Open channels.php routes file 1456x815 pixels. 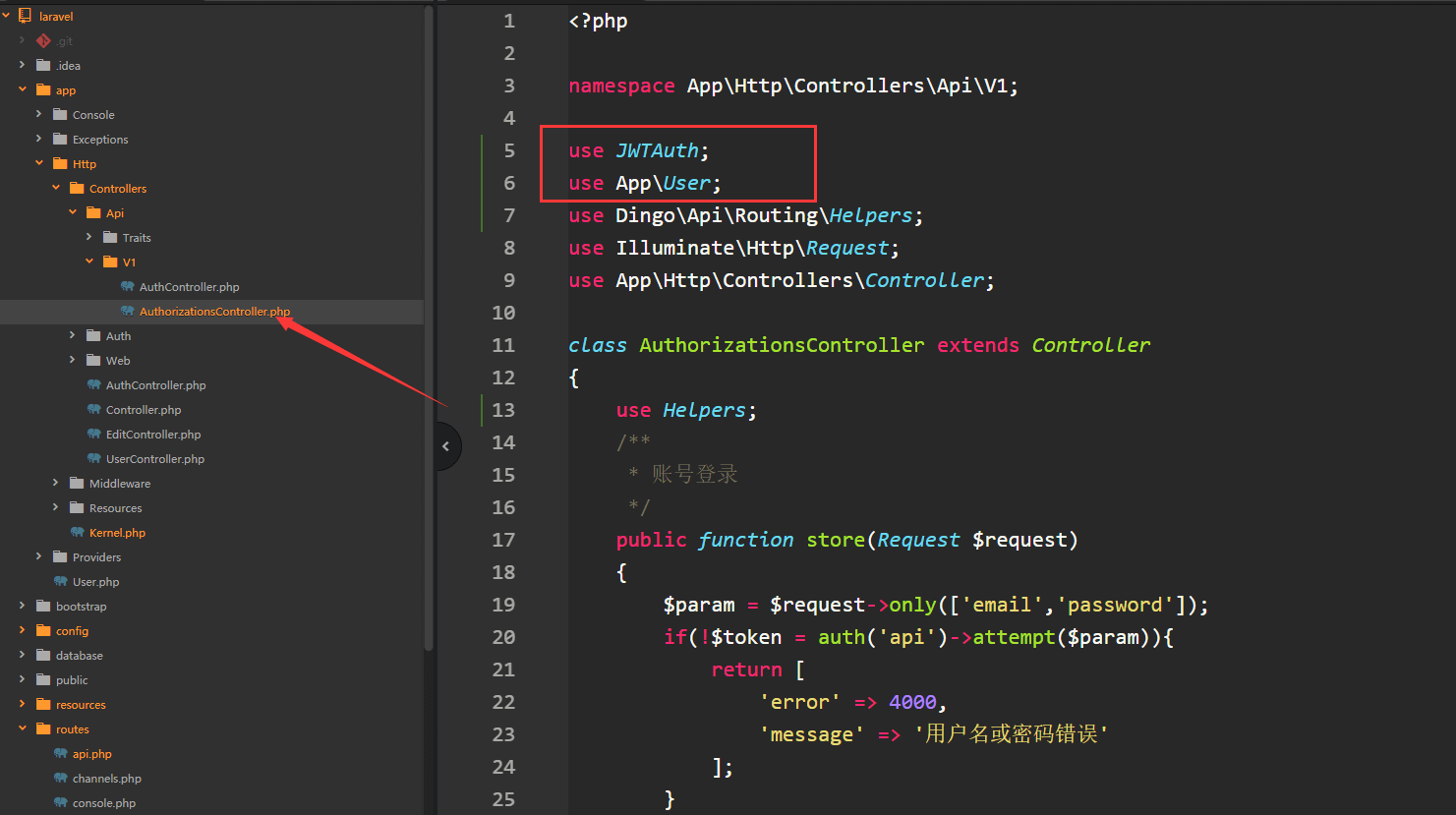click(x=106, y=779)
